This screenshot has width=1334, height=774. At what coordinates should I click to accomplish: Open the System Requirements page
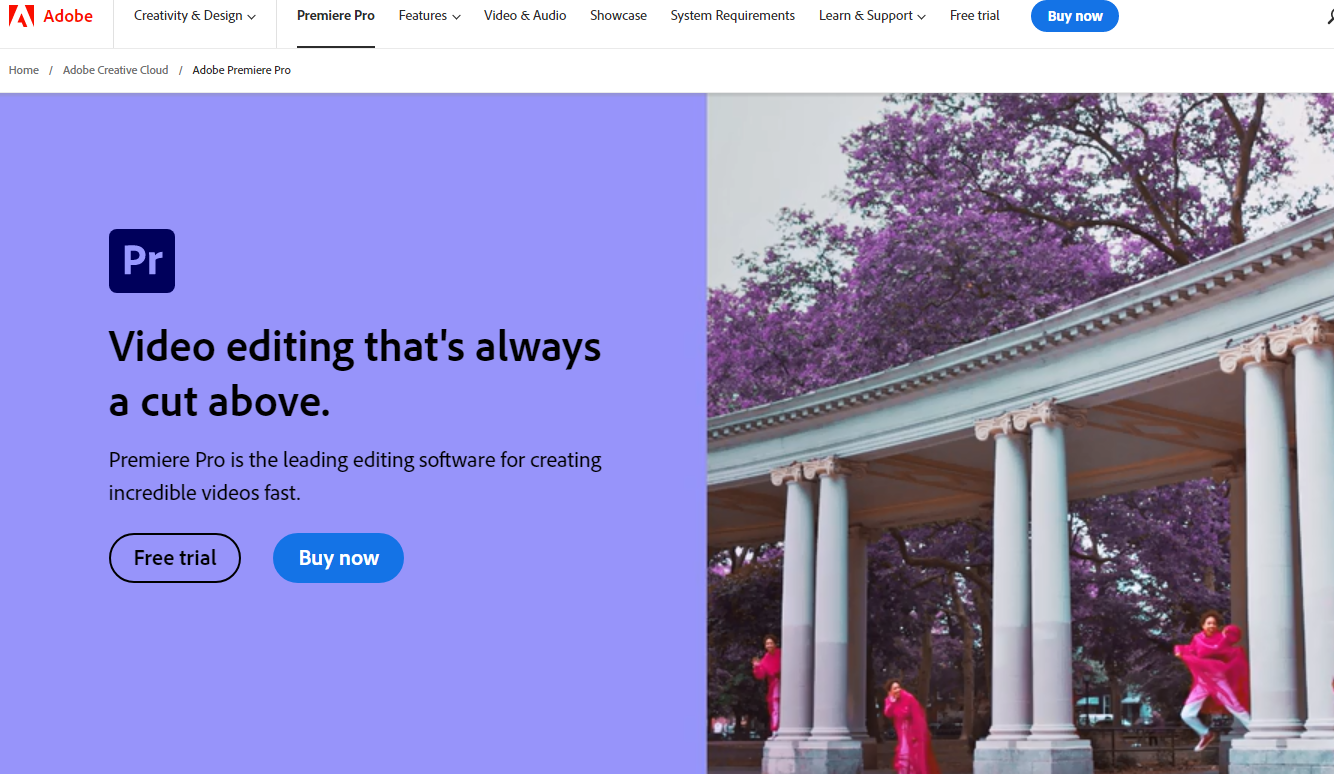[x=732, y=16]
